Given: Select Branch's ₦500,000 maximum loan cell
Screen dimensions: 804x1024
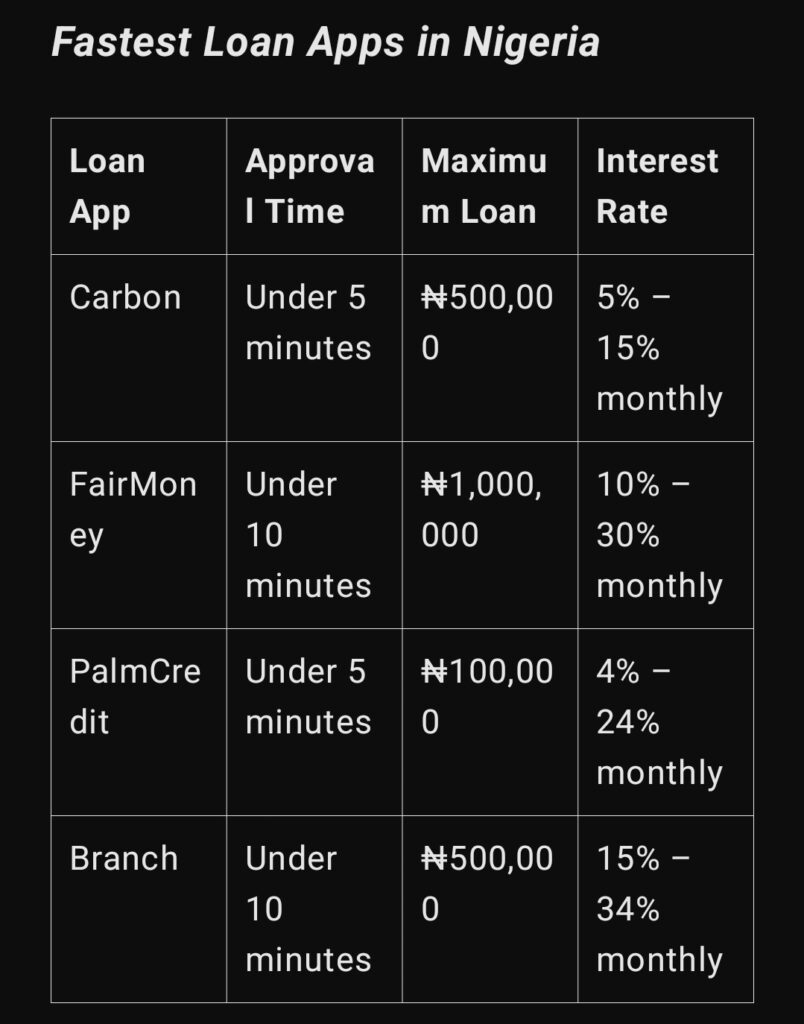Looking at the screenshot, I should coord(490,908).
